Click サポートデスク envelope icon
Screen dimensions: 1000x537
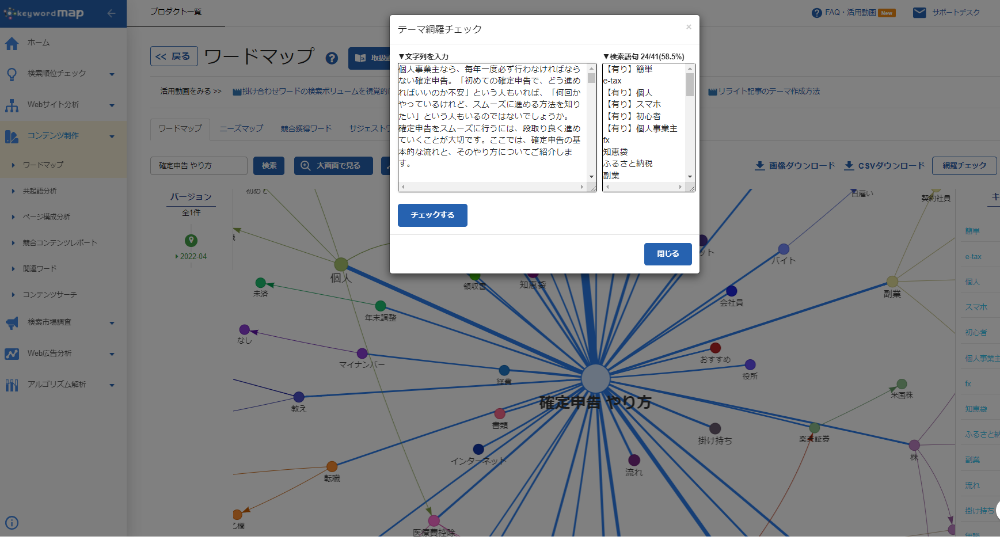click(919, 13)
